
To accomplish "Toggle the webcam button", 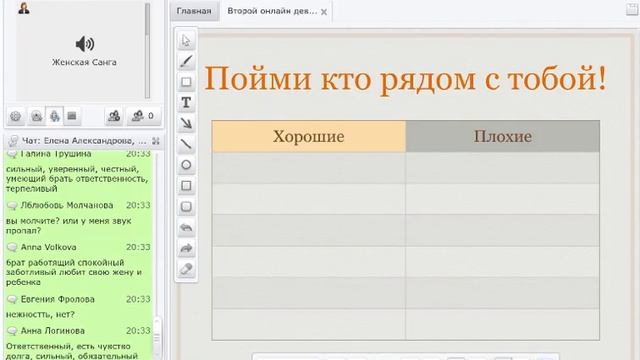I will (36, 116).
